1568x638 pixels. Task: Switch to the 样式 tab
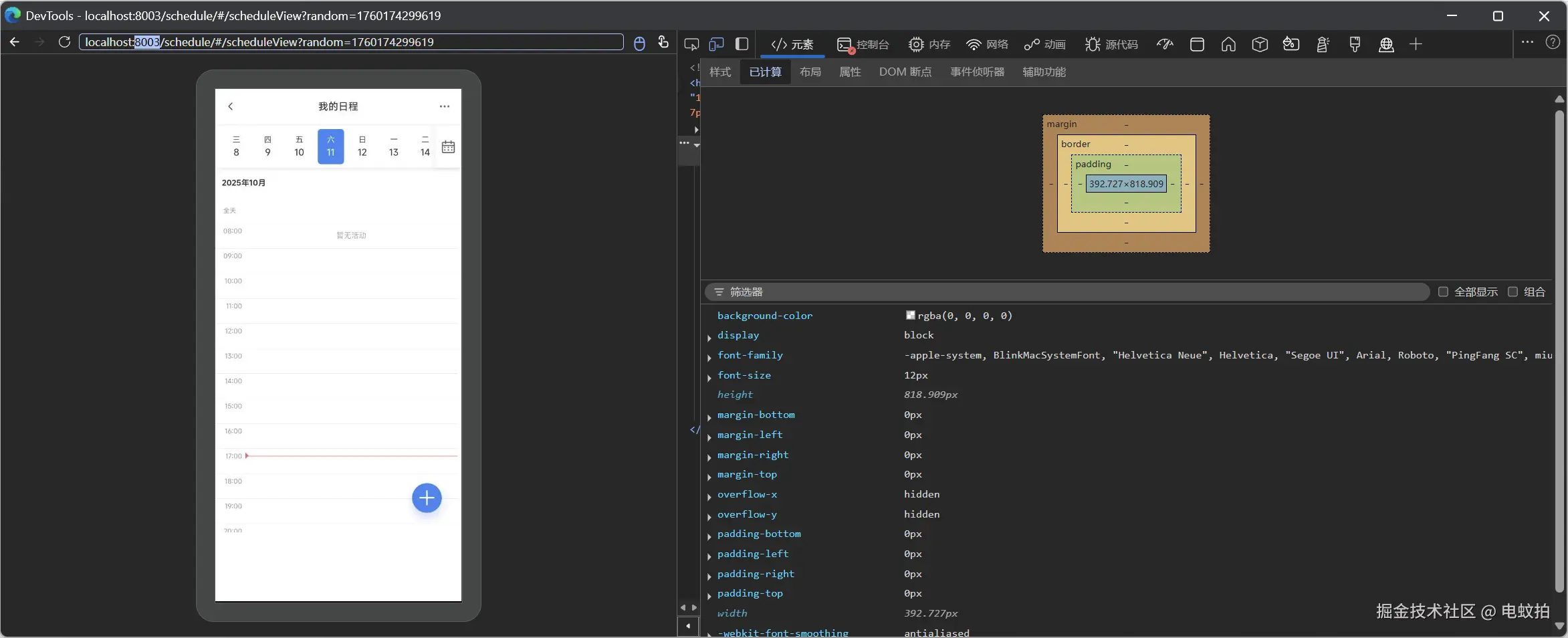[719, 72]
